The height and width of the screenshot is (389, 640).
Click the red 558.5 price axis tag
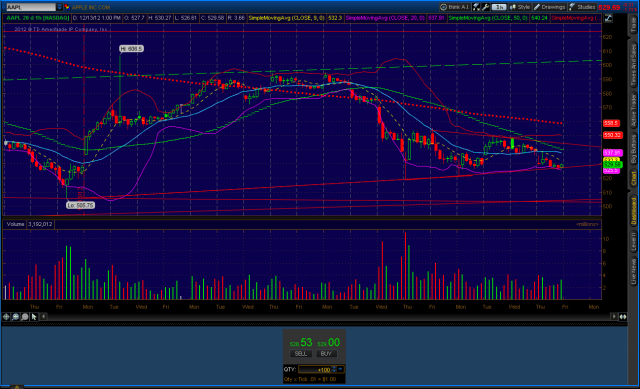point(611,123)
